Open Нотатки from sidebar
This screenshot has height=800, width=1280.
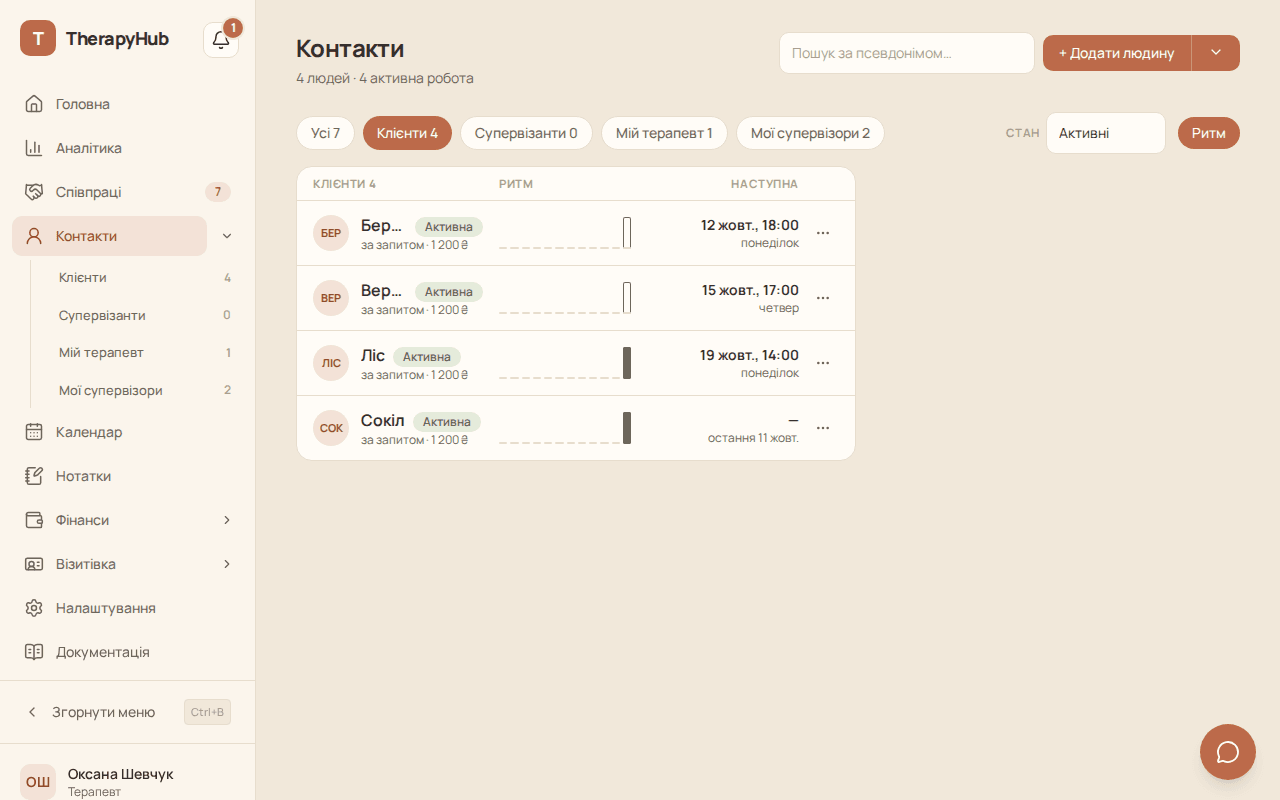128,476
